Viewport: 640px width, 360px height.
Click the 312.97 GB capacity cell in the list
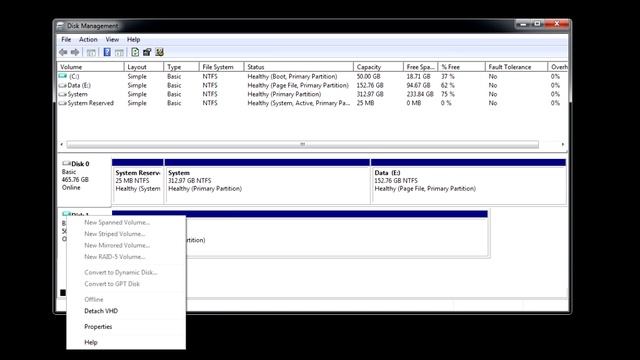tap(370, 94)
